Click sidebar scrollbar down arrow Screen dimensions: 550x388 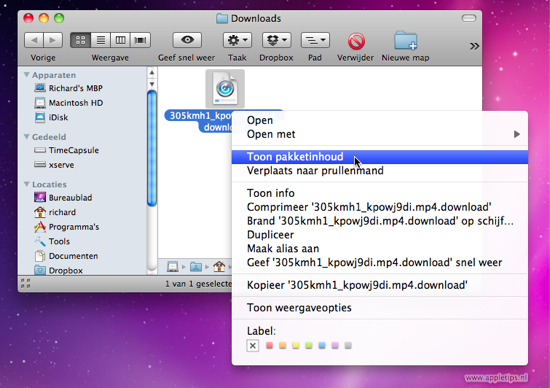152,84
